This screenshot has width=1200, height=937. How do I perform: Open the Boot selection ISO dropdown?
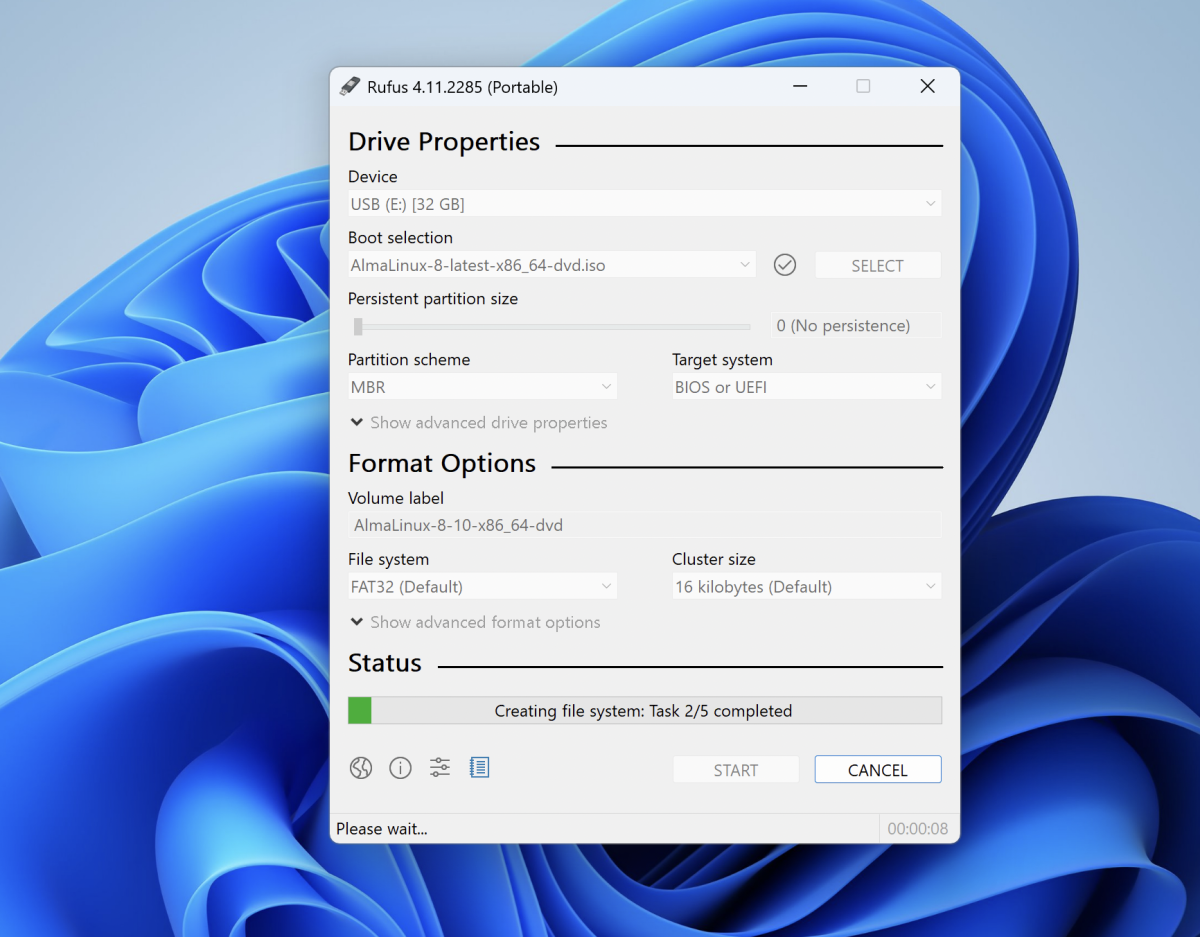click(x=552, y=265)
